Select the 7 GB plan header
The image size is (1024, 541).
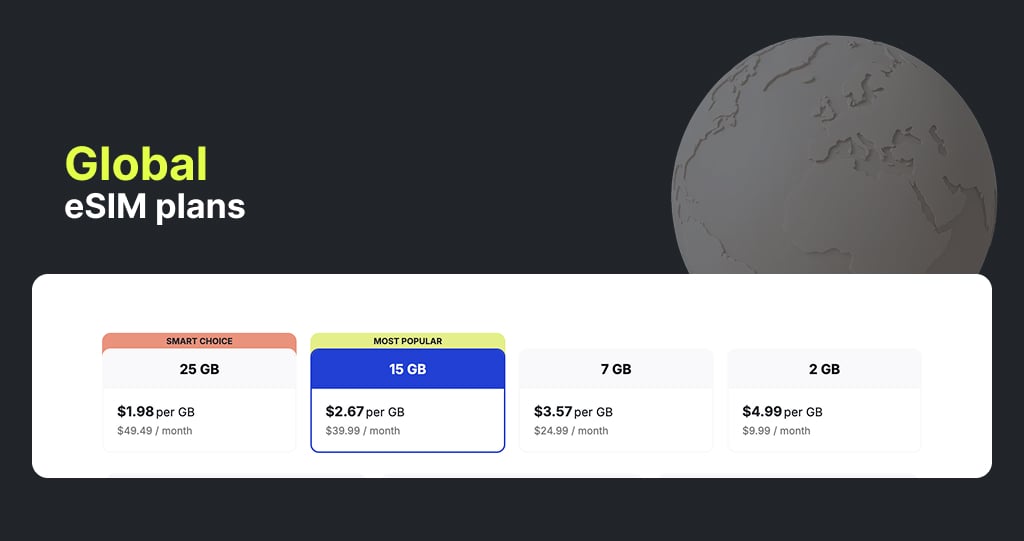615,369
